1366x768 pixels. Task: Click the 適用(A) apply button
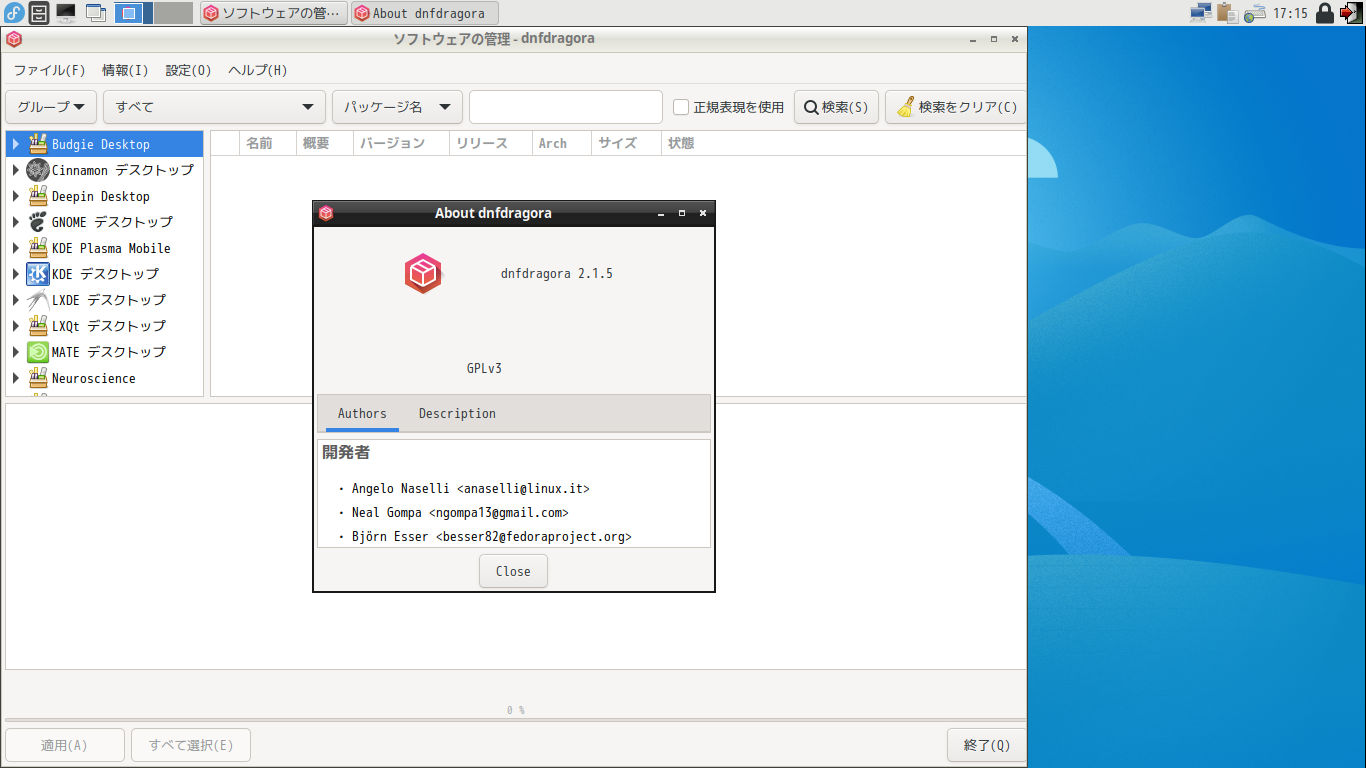click(65, 745)
